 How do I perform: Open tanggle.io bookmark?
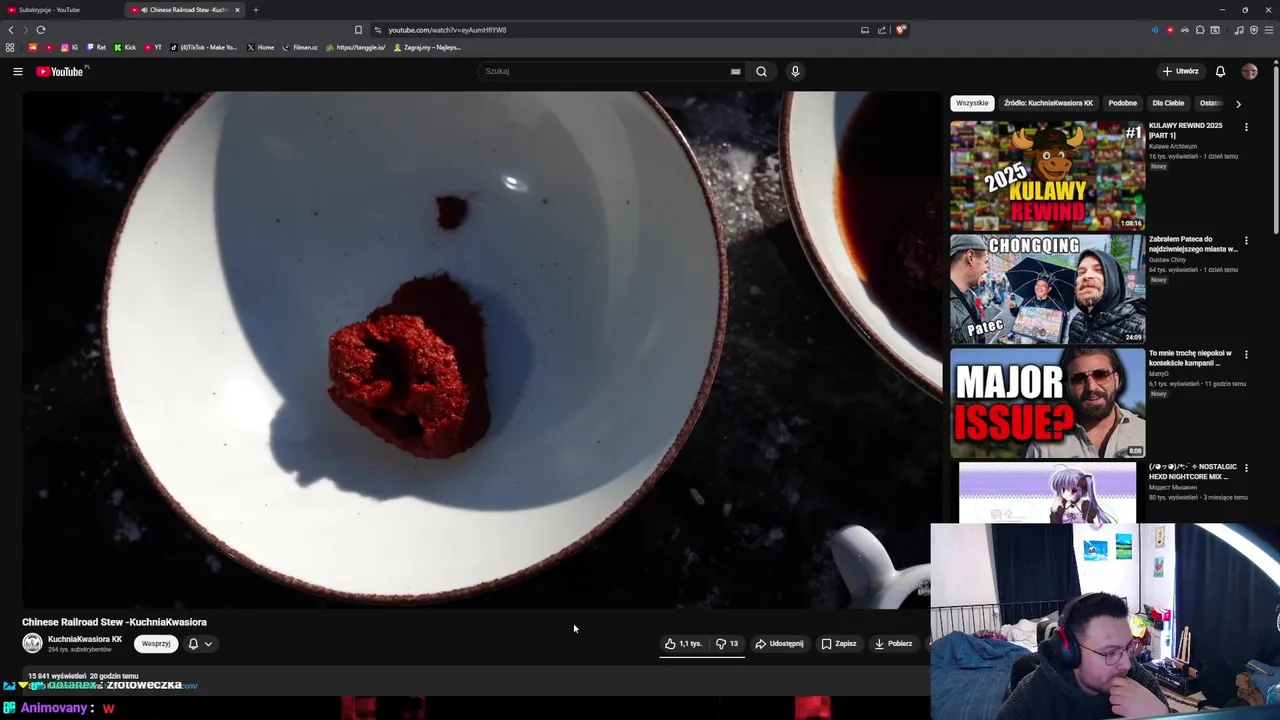356,47
